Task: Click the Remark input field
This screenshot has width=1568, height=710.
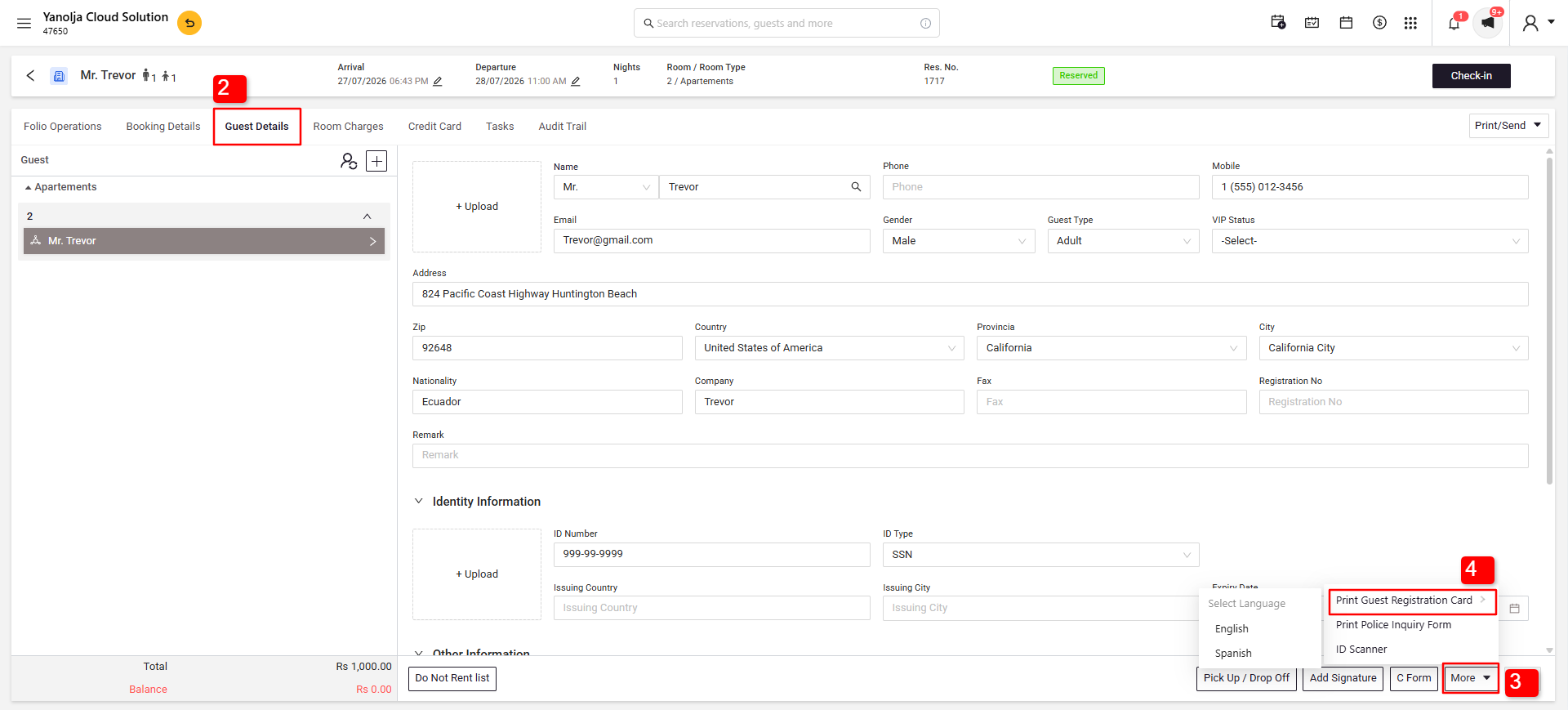Action: (x=970, y=456)
